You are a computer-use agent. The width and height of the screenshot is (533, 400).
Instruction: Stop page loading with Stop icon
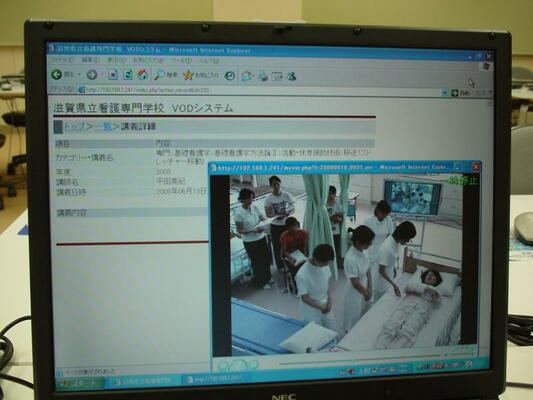[x=113, y=75]
